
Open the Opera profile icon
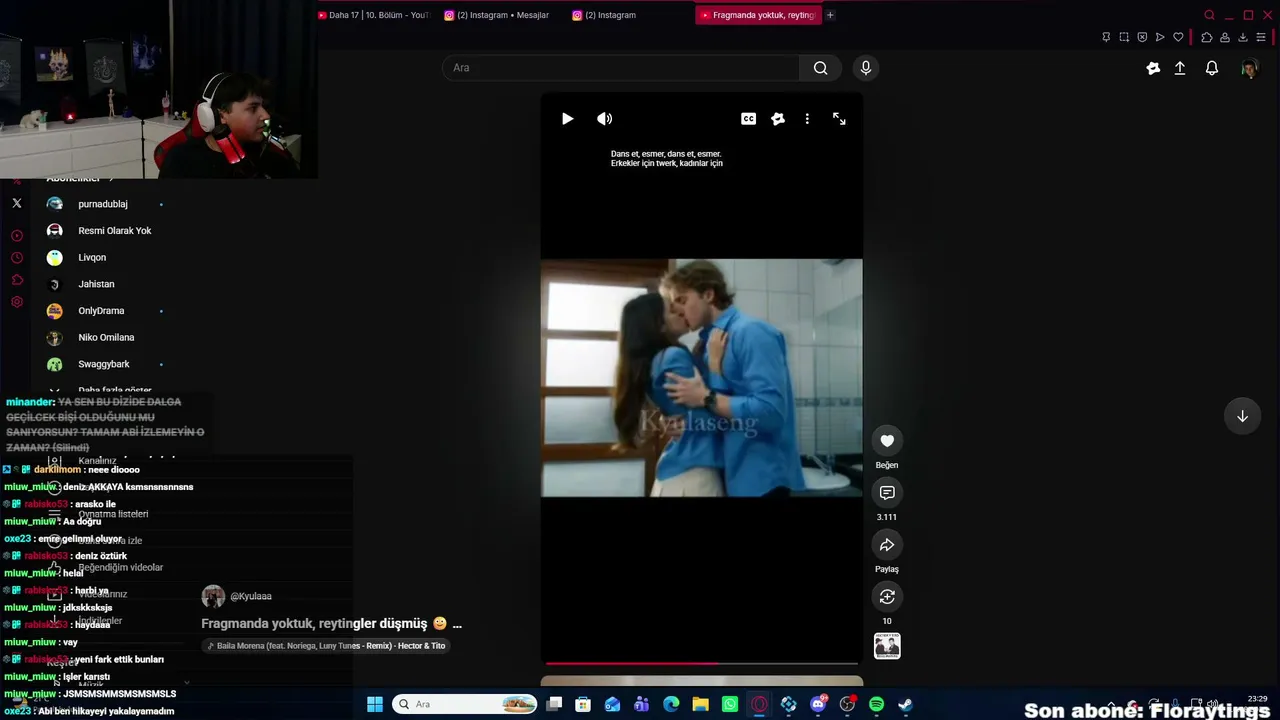1225,37
